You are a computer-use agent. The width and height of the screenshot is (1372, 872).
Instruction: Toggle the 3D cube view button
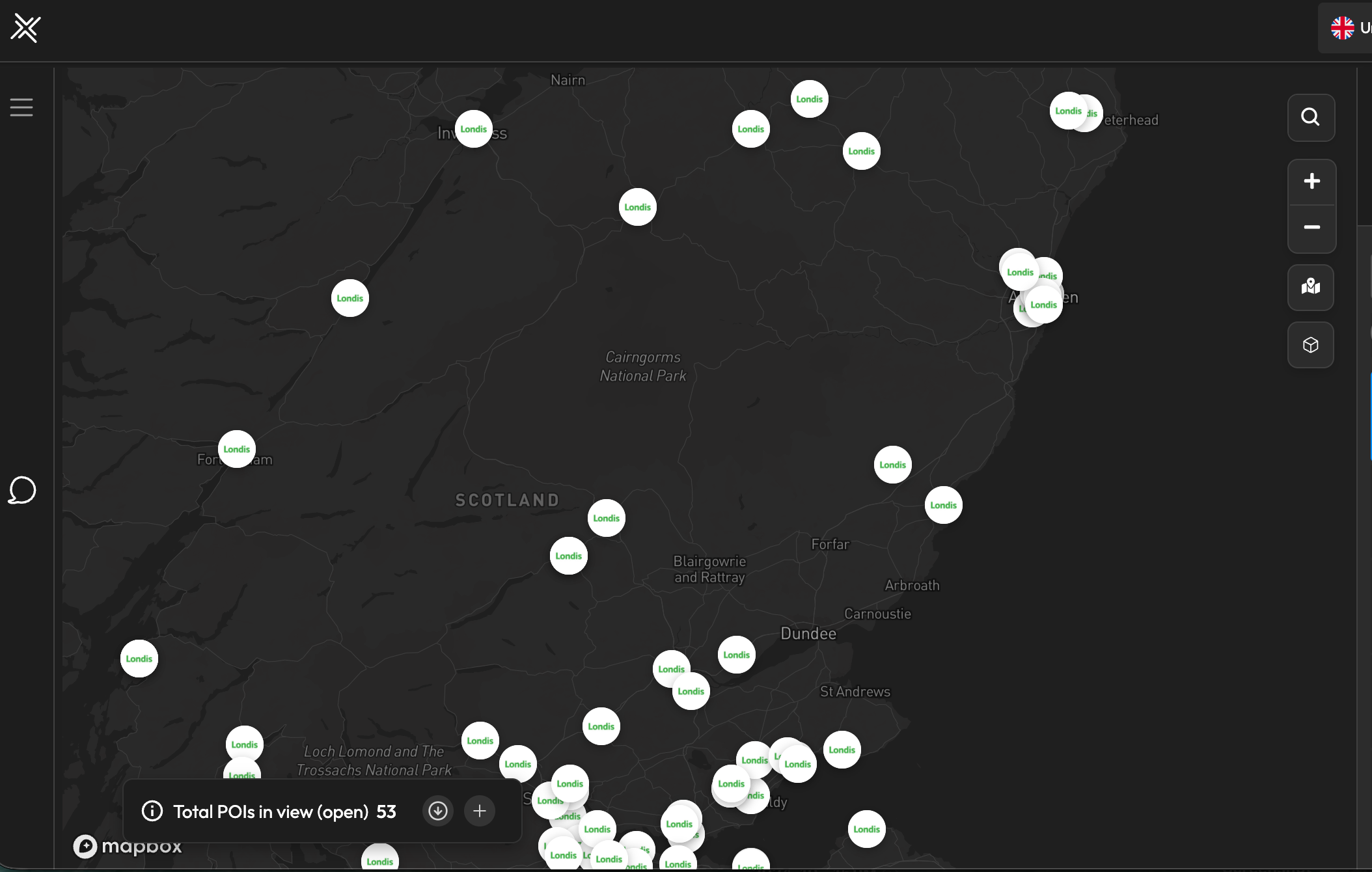coord(1310,345)
